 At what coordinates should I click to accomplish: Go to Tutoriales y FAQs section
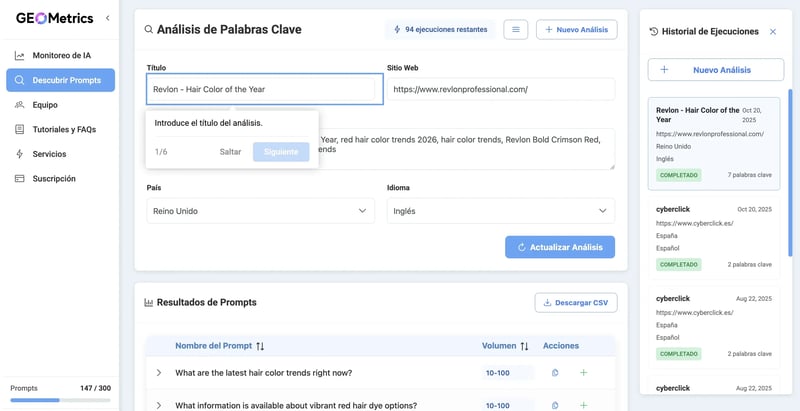(x=64, y=129)
